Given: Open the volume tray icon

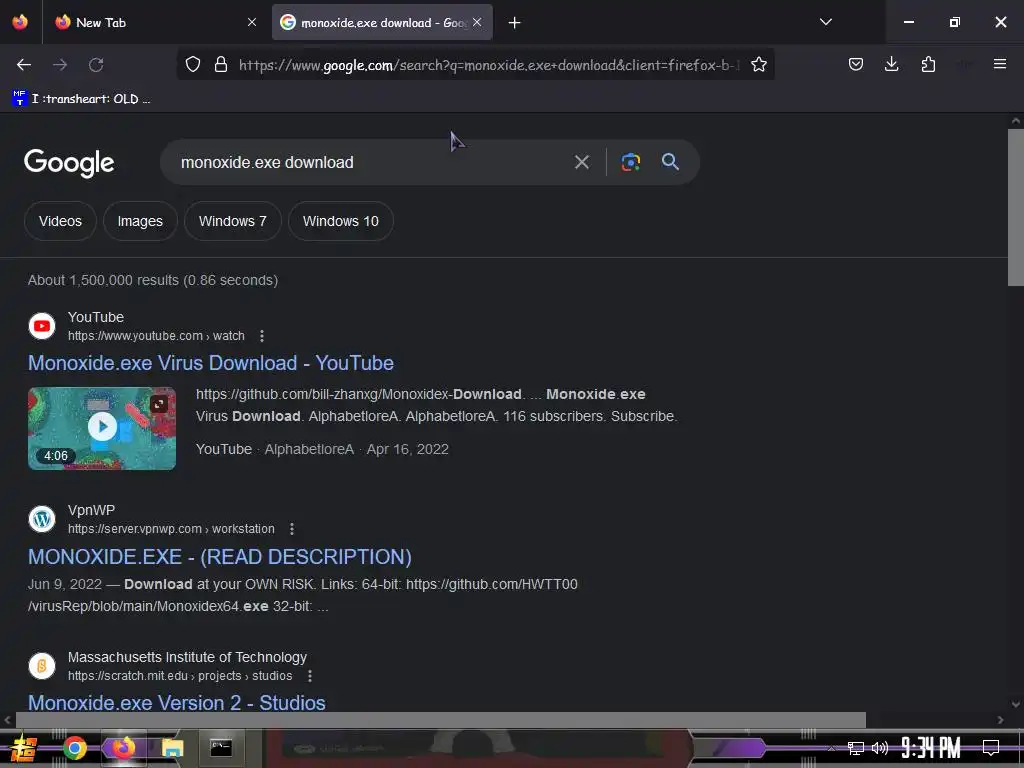Looking at the screenshot, I should pyautogui.click(x=880, y=748).
